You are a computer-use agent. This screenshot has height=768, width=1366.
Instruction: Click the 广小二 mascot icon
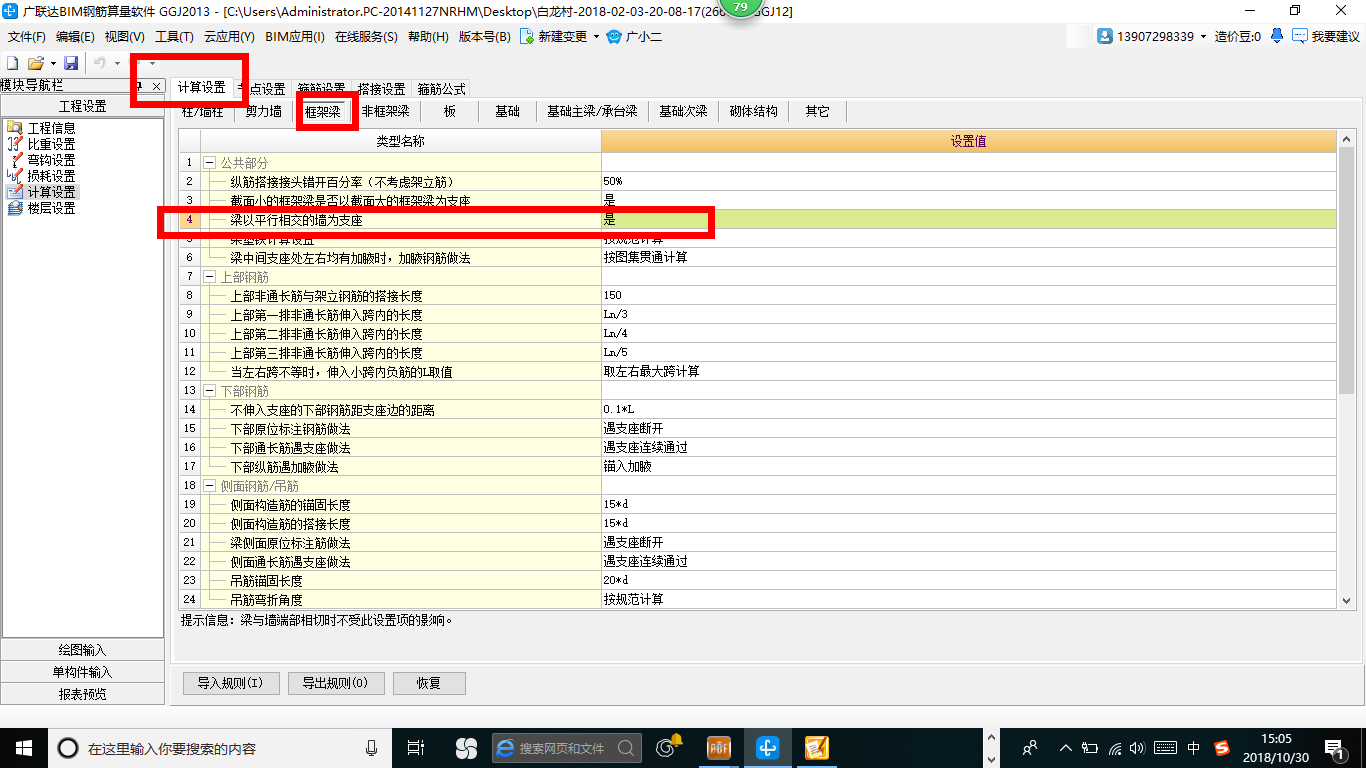[x=615, y=37]
